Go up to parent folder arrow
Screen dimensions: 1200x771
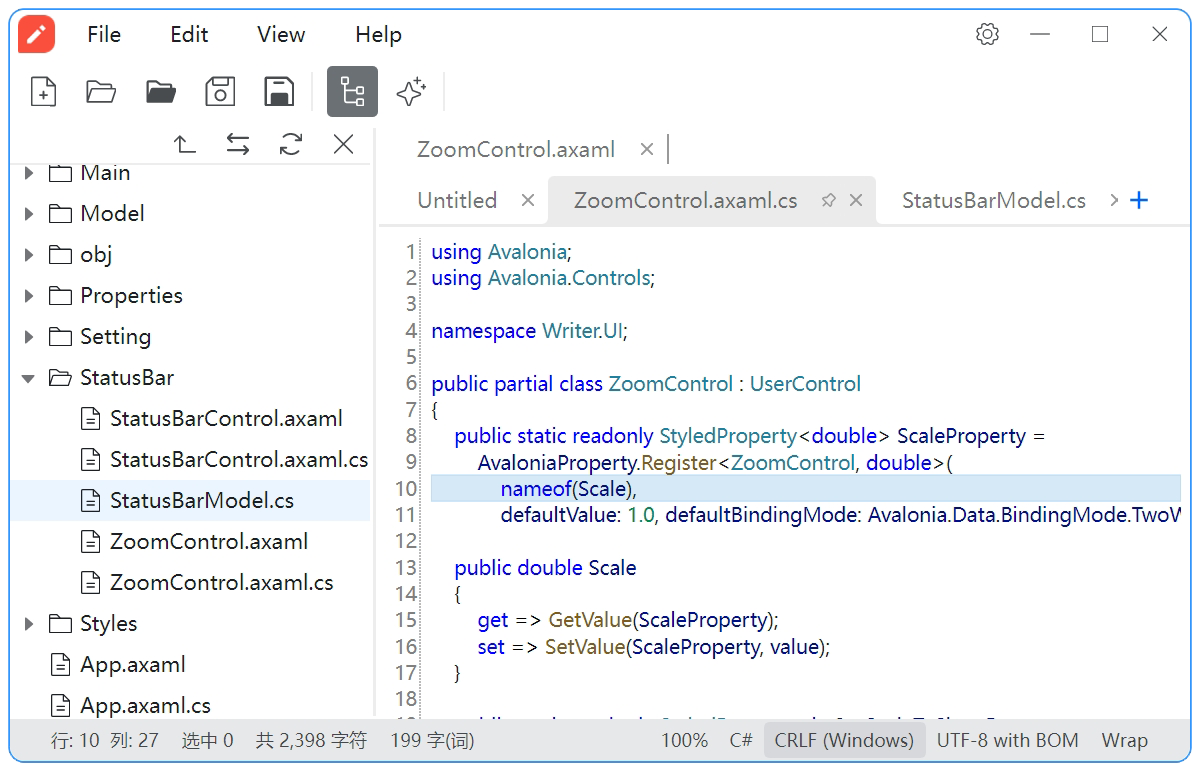tap(185, 145)
